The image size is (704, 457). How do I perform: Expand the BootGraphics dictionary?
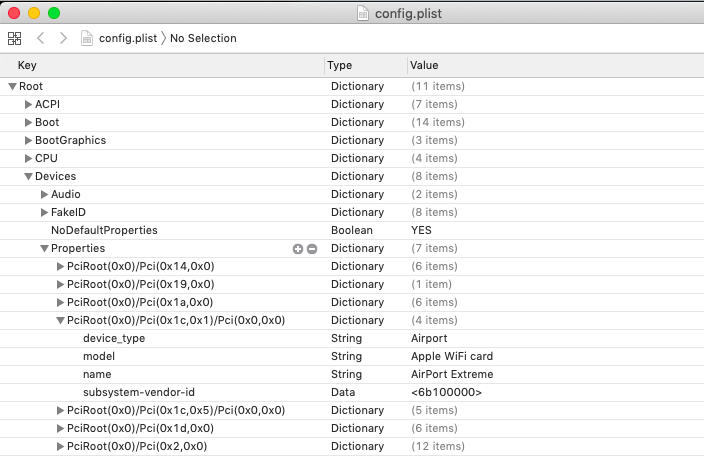[28, 140]
